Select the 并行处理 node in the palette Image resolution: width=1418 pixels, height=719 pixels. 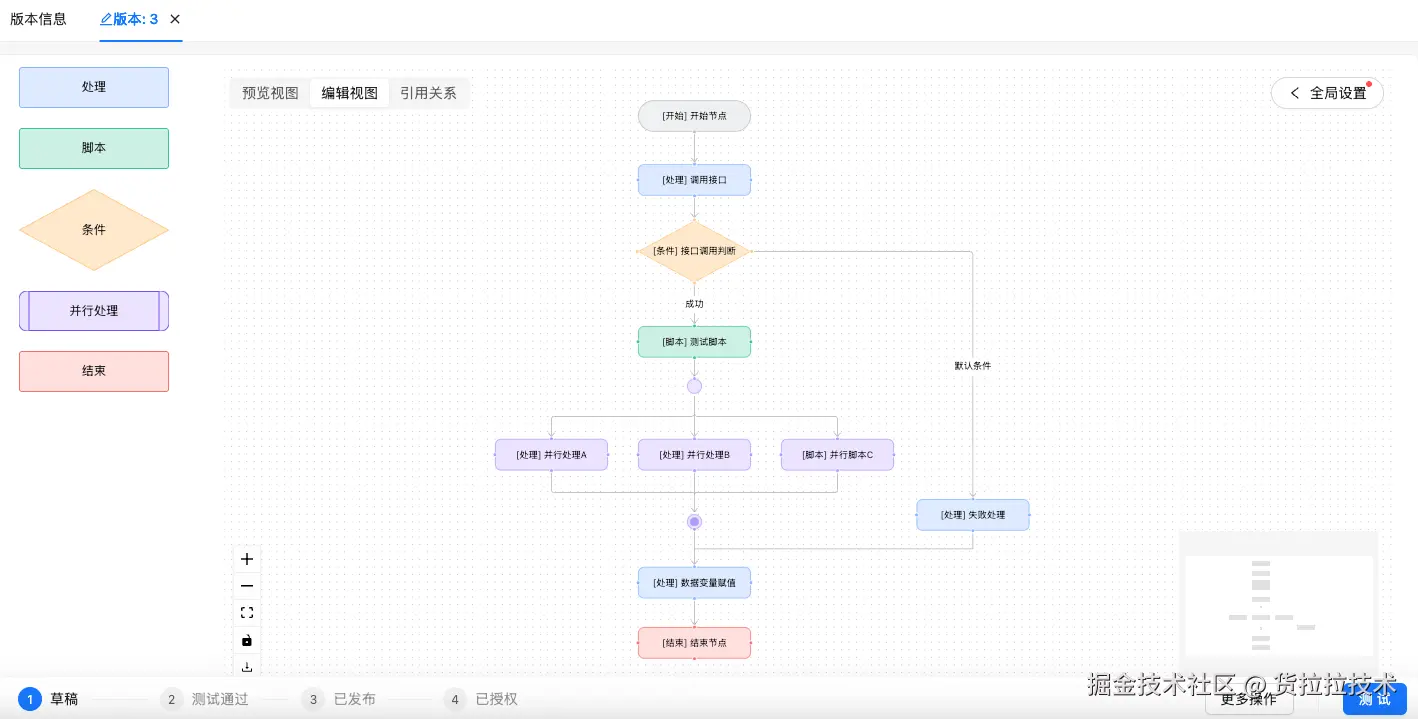coord(93,311)
